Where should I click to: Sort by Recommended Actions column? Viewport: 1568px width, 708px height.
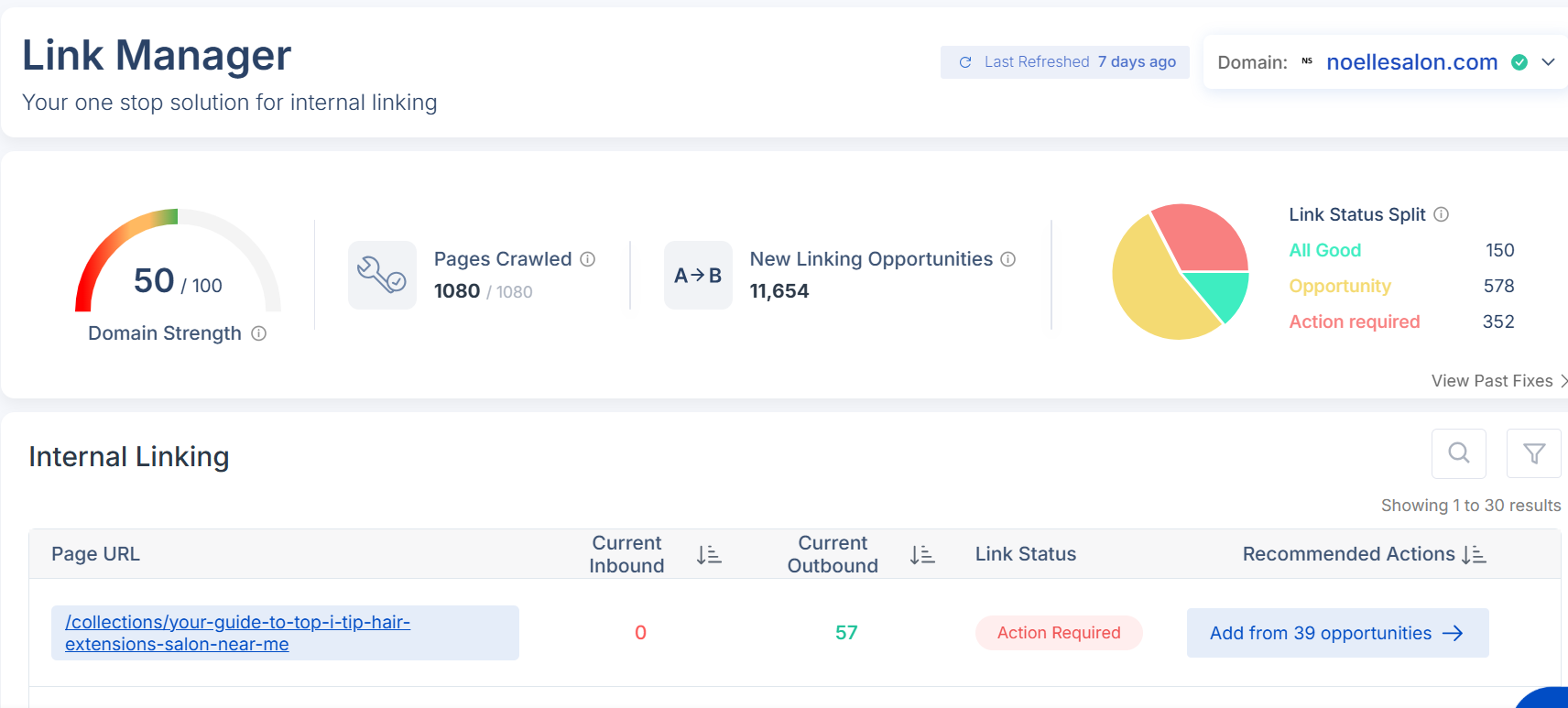1474,554
